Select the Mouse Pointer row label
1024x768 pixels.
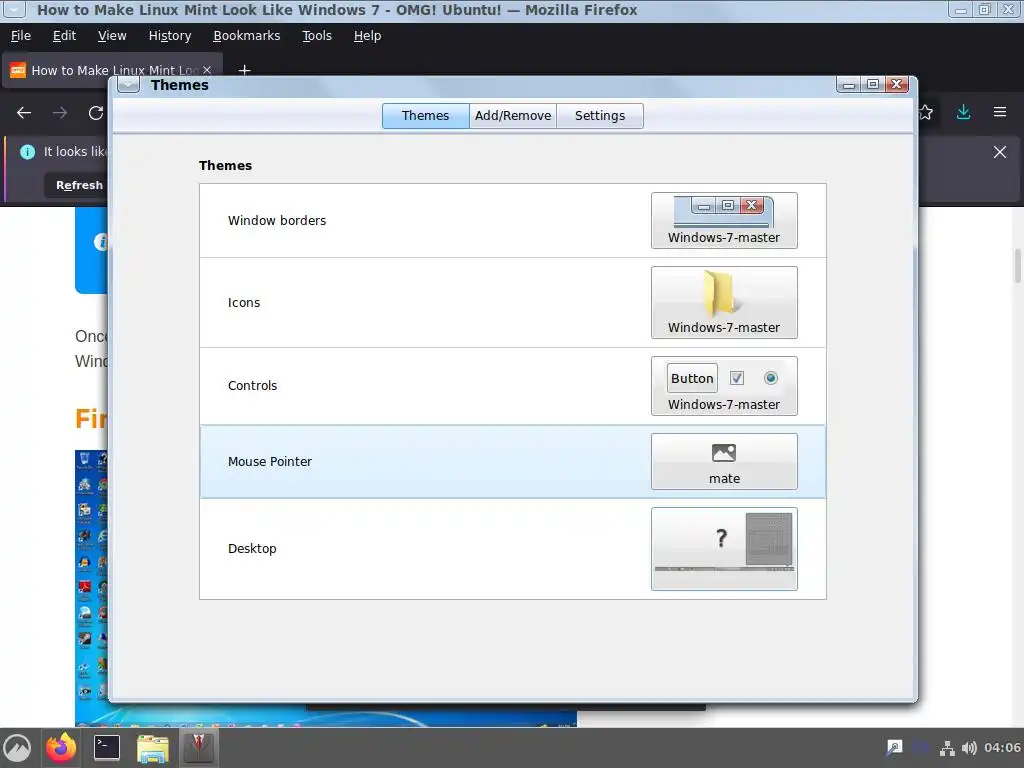tap(270, 462)
